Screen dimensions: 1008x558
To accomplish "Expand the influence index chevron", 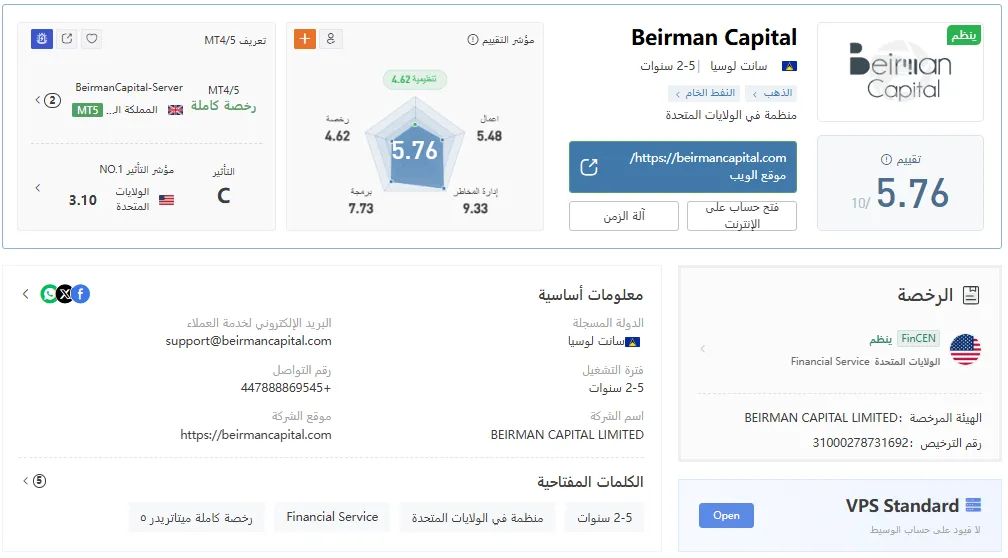I will (x=38, y=188).
